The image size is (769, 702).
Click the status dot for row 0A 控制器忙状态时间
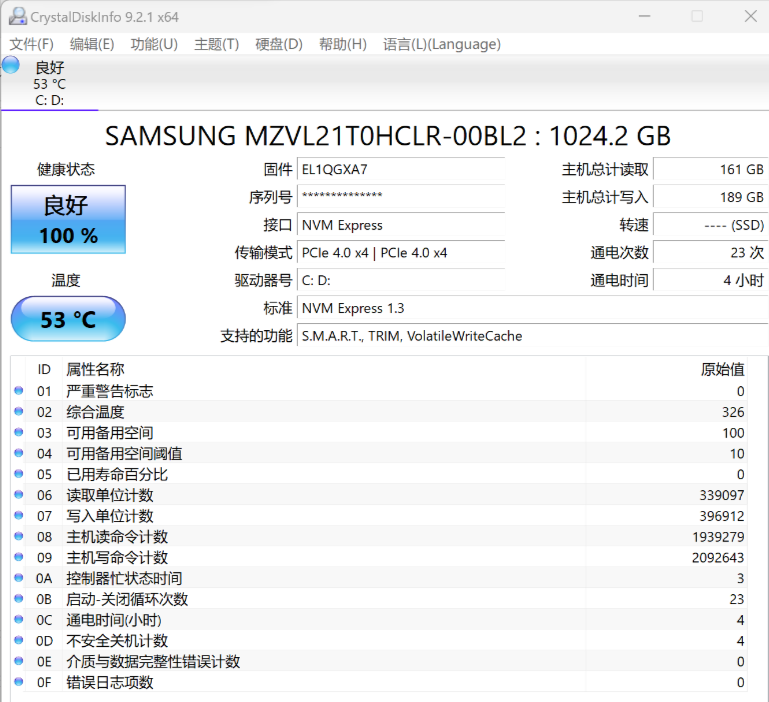tap(19, 577)
